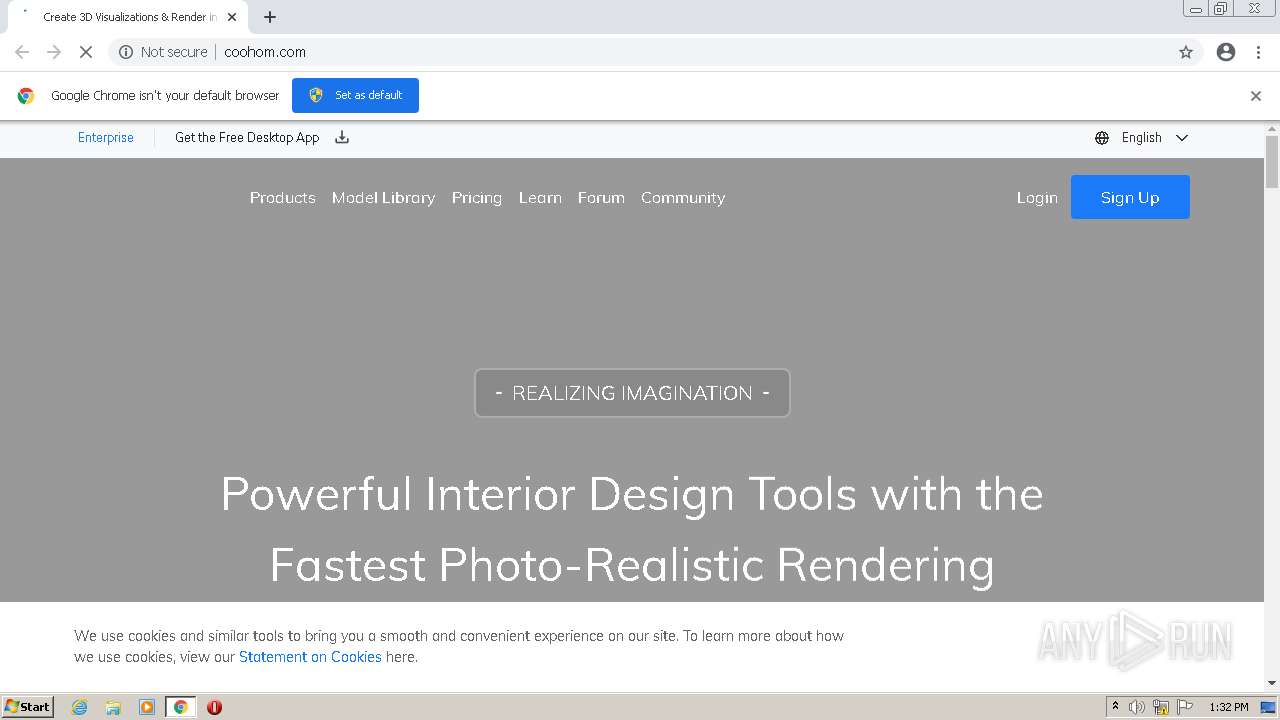Click the blue Sign Up button

click(1130, 197)
